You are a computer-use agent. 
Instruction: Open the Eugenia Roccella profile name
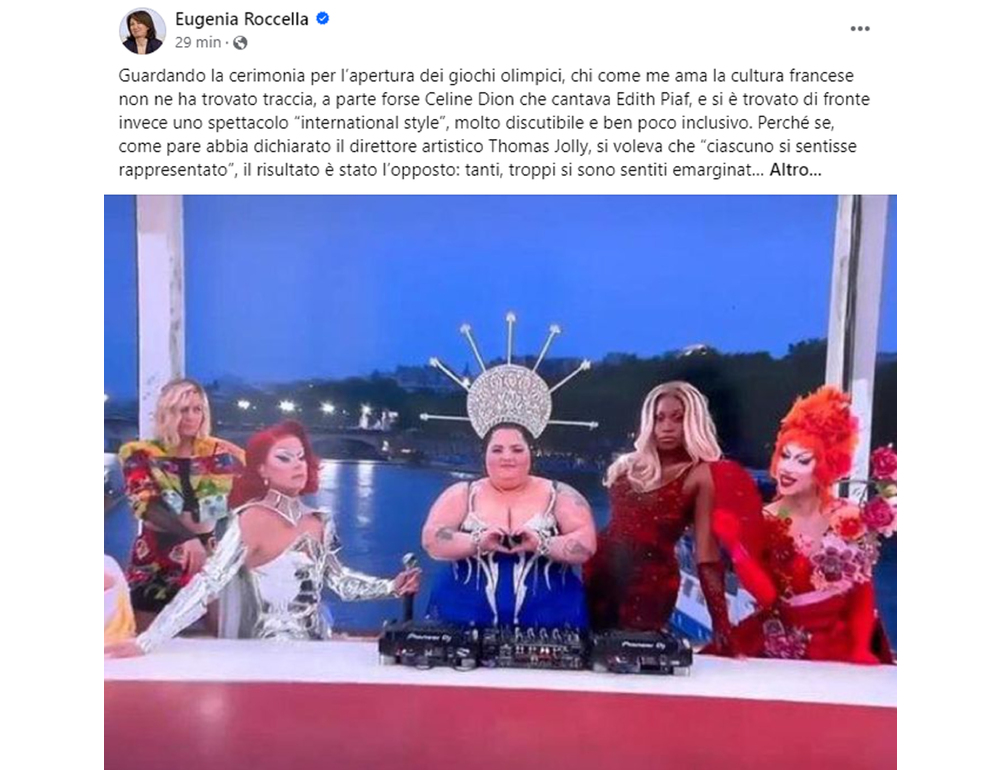point(242,19)
